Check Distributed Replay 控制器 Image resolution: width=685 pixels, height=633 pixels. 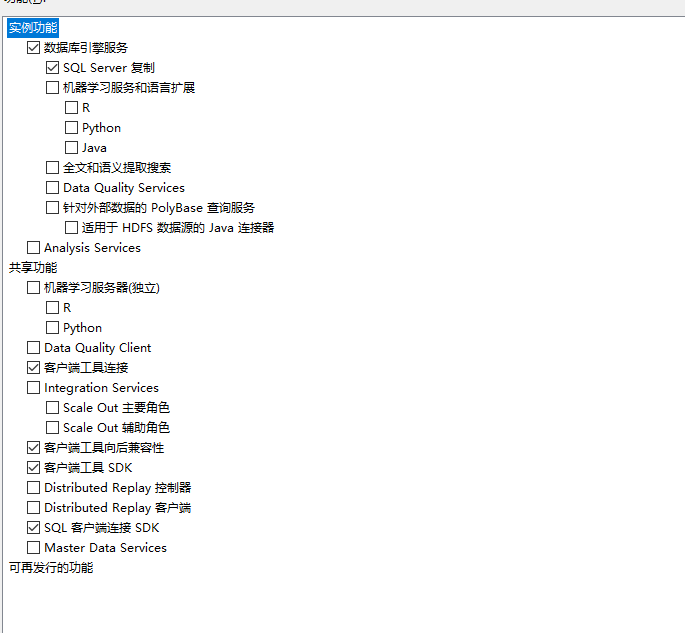[34, 488]
